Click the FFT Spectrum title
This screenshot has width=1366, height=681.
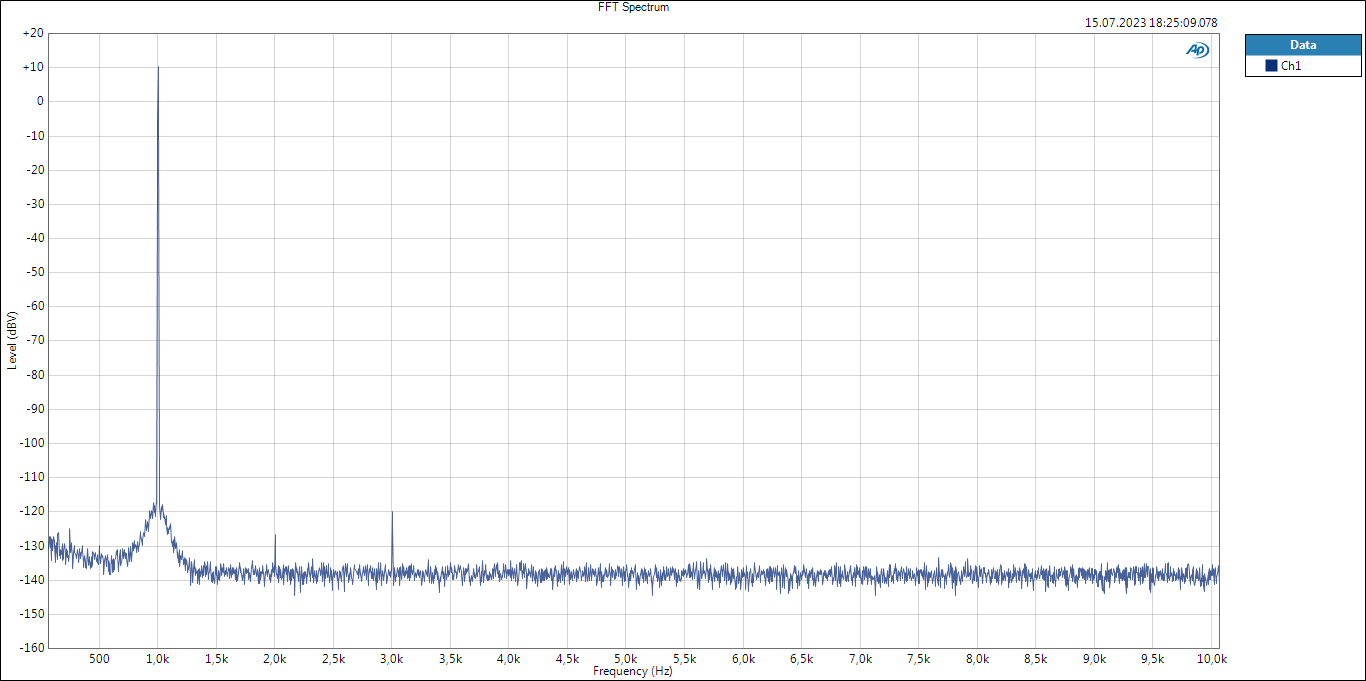(633, 7)
